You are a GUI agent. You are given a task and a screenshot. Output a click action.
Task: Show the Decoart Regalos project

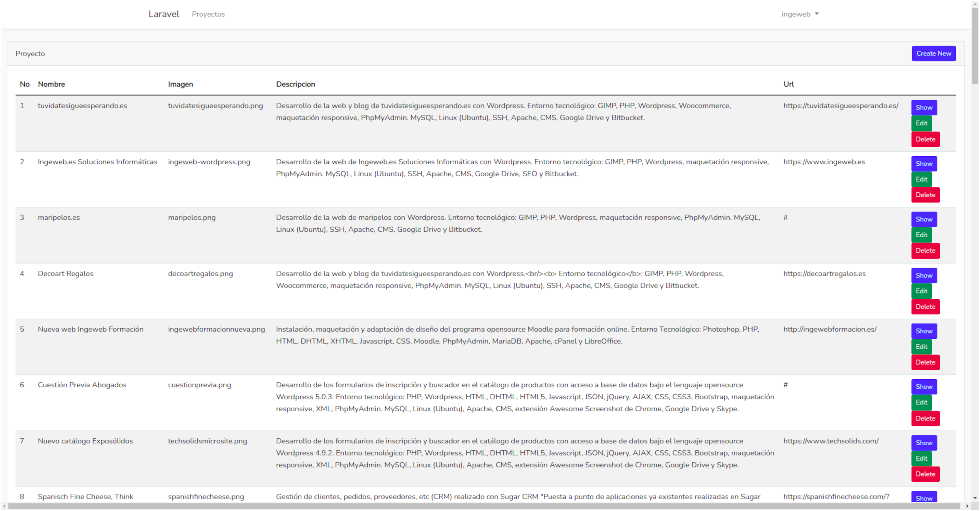(x=924, y=275)
